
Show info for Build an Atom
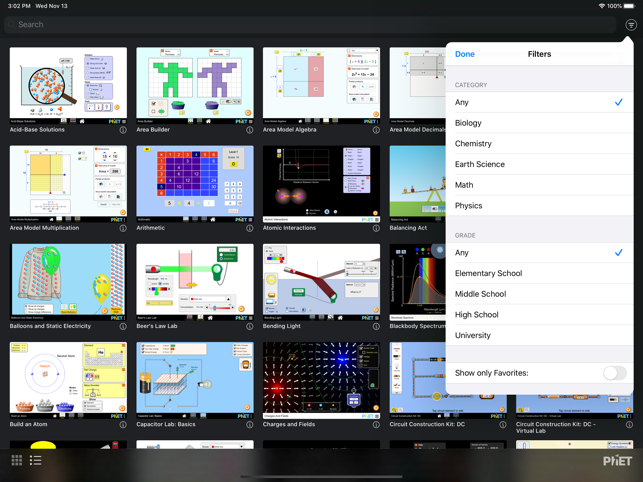point(123,425)
